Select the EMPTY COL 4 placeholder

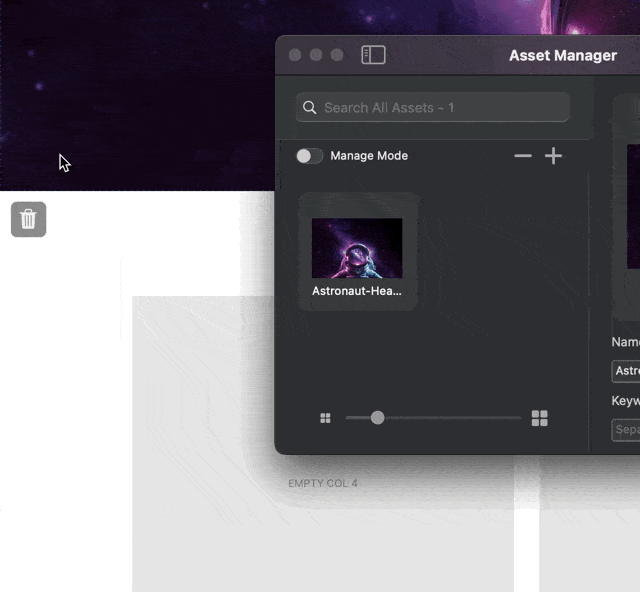(323, 484)
